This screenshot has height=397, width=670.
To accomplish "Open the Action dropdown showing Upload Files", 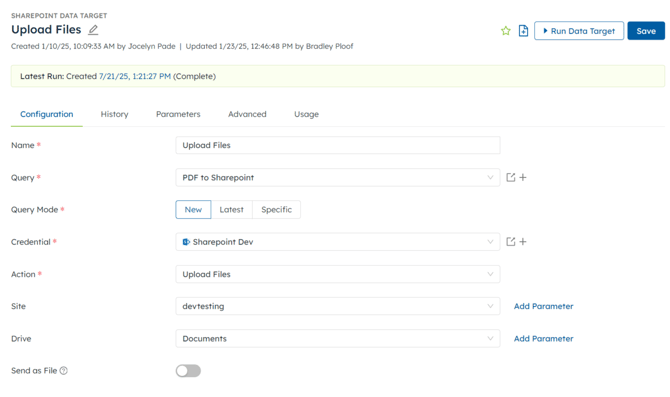I will [x=338, y=274].
